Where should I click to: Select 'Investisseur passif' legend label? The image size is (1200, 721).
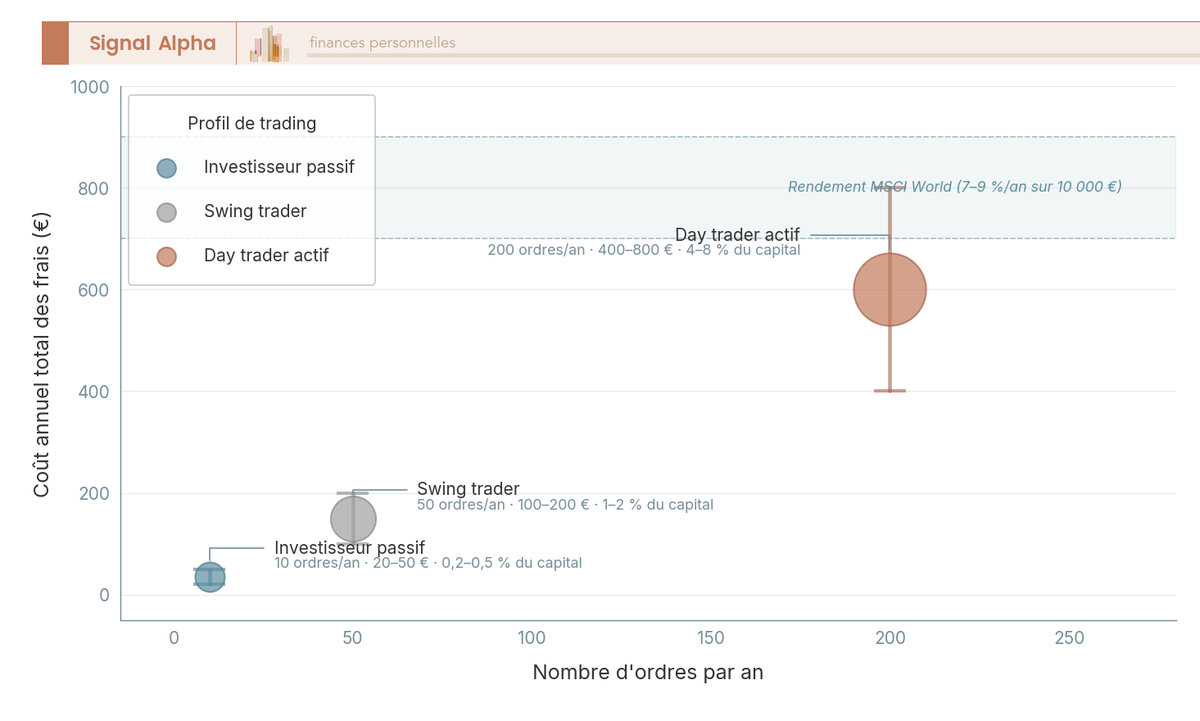[279, 167]
